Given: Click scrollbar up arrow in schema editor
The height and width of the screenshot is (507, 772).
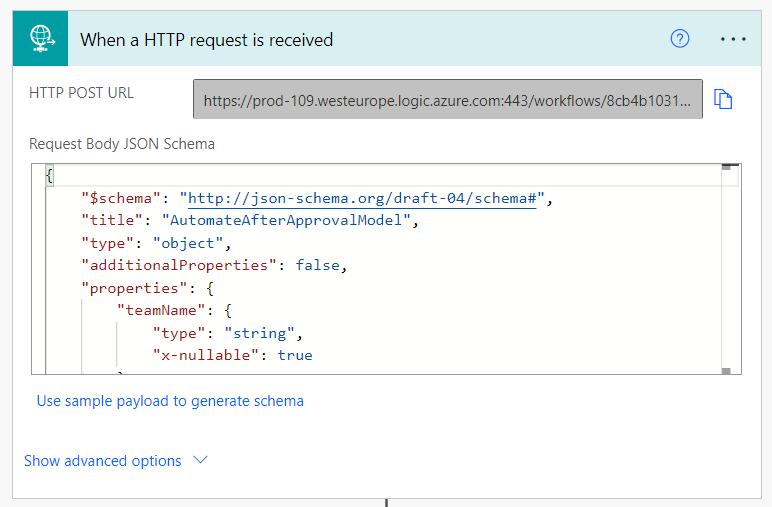Looking at the screenshot, I should (x=726, y=168).
